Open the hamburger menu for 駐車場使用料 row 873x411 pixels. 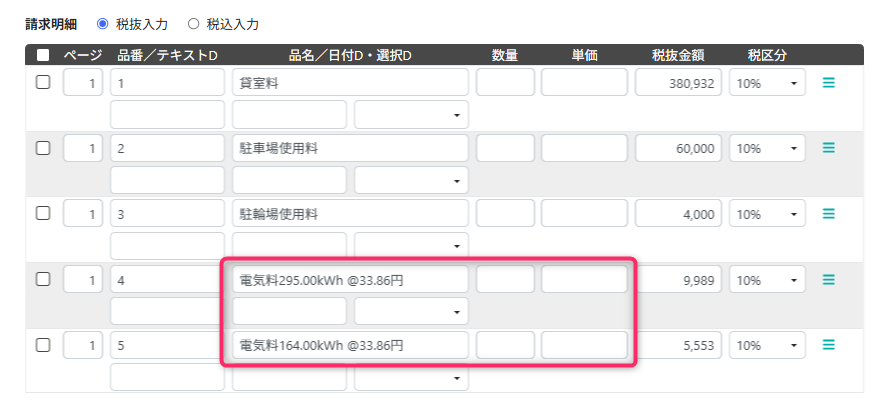pyautogui.click(x=828, y=148)
